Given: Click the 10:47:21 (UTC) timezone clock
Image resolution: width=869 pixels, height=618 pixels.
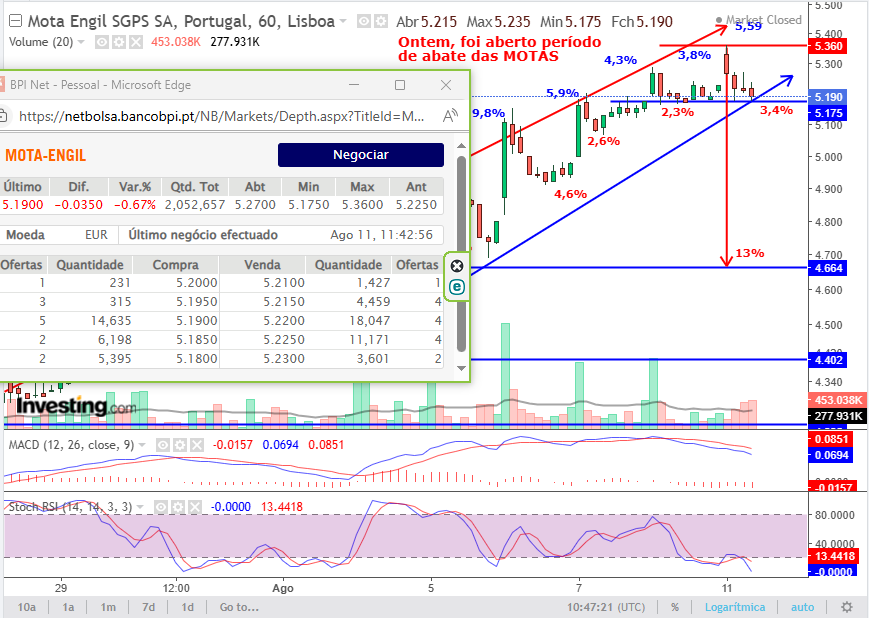Looking at the screenshot, I should [x=606, y=607].
